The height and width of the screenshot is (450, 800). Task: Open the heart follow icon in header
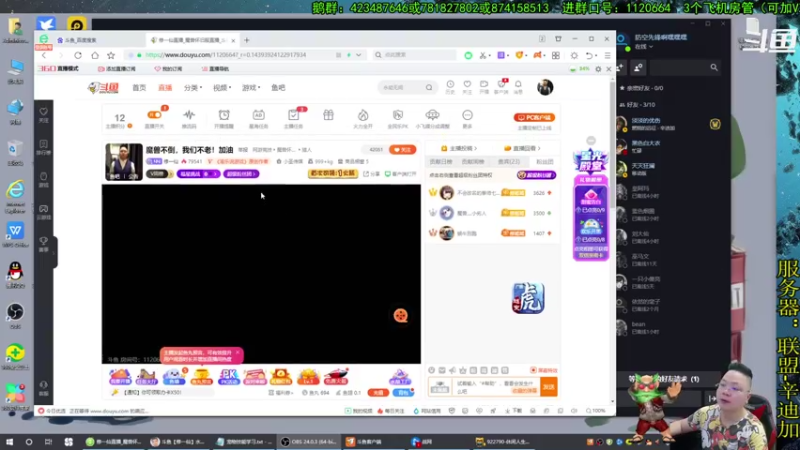467,85
